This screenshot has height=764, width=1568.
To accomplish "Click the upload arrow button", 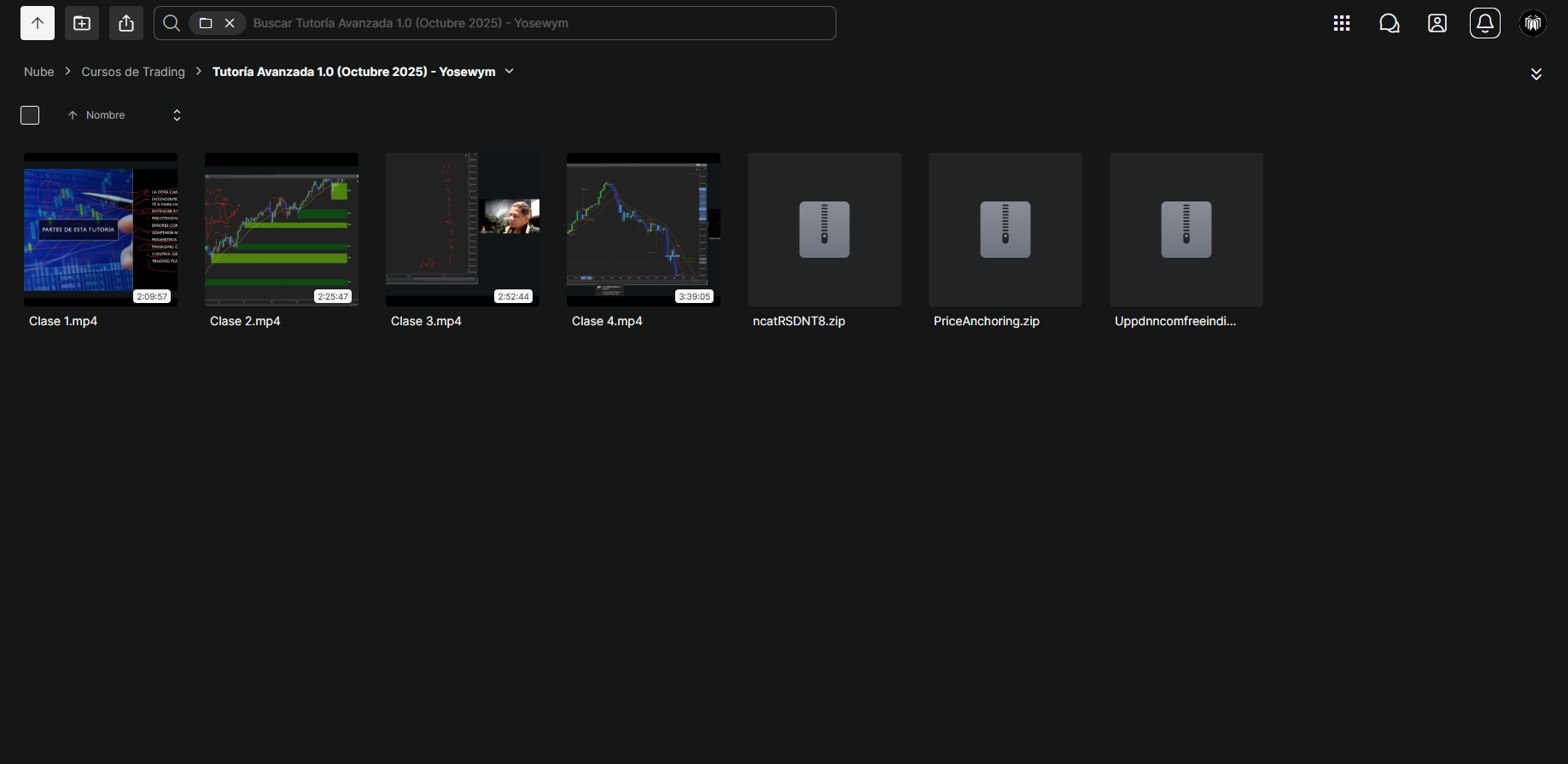I will coord(38,23).
